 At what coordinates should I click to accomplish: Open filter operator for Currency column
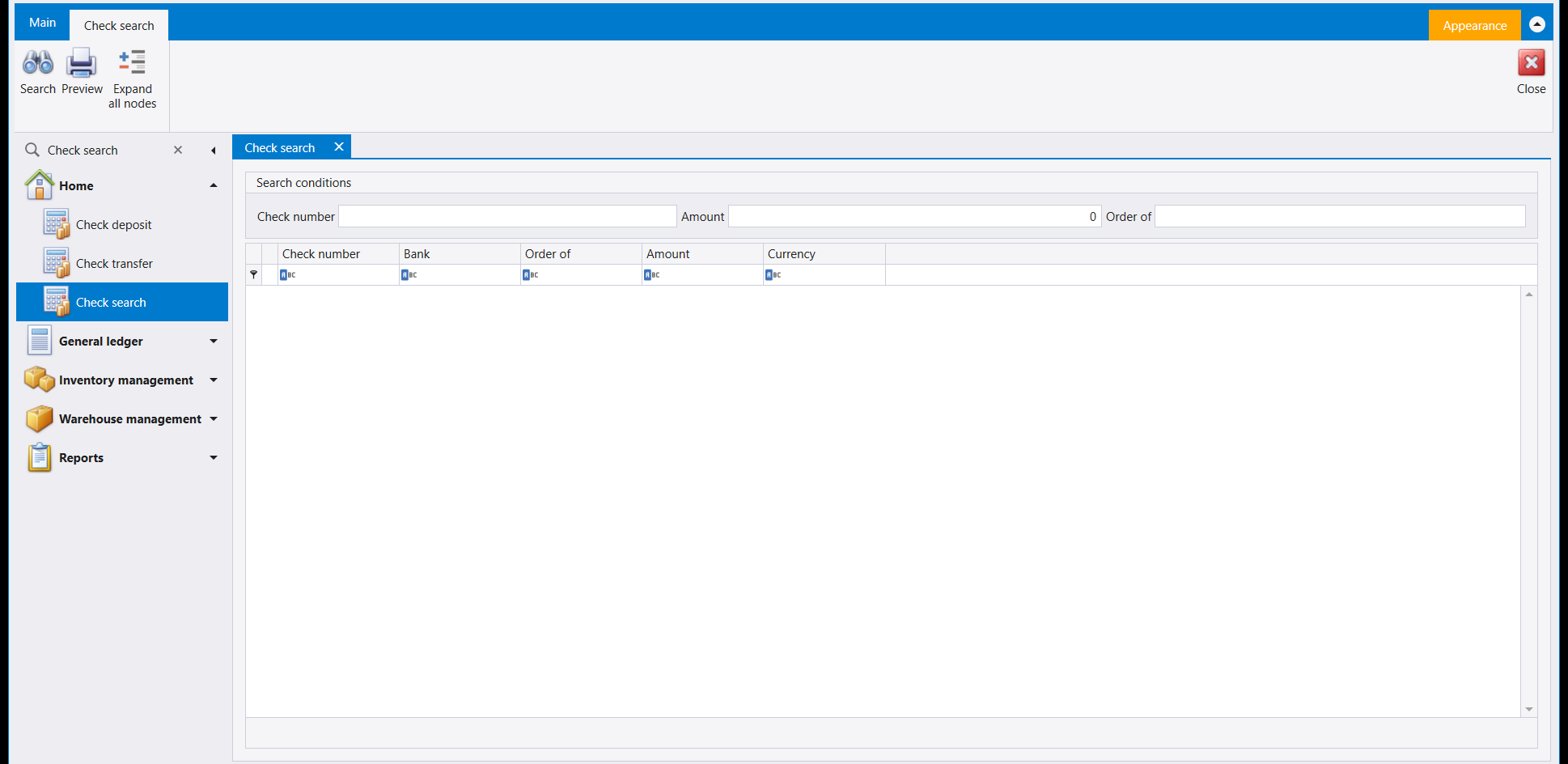coord(773,274)
